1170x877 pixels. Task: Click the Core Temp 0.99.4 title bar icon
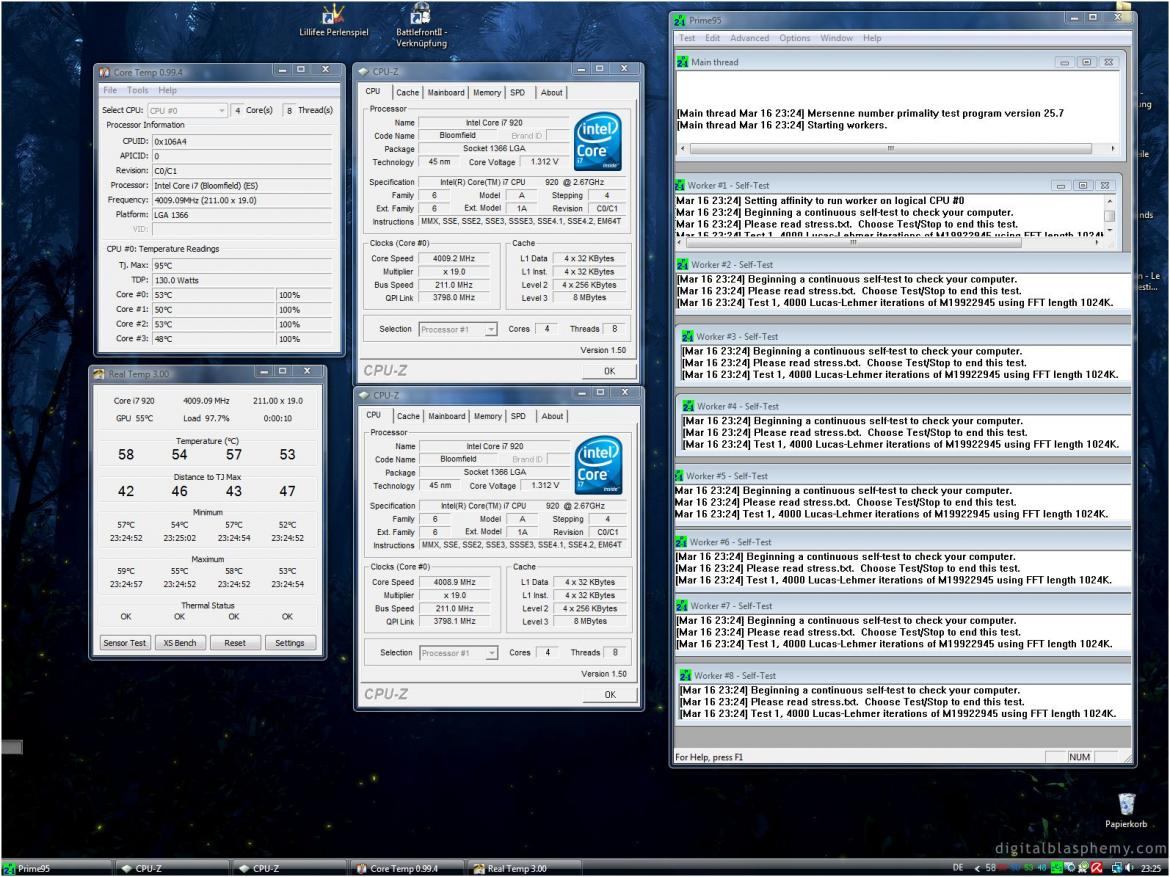click(104, 72)
